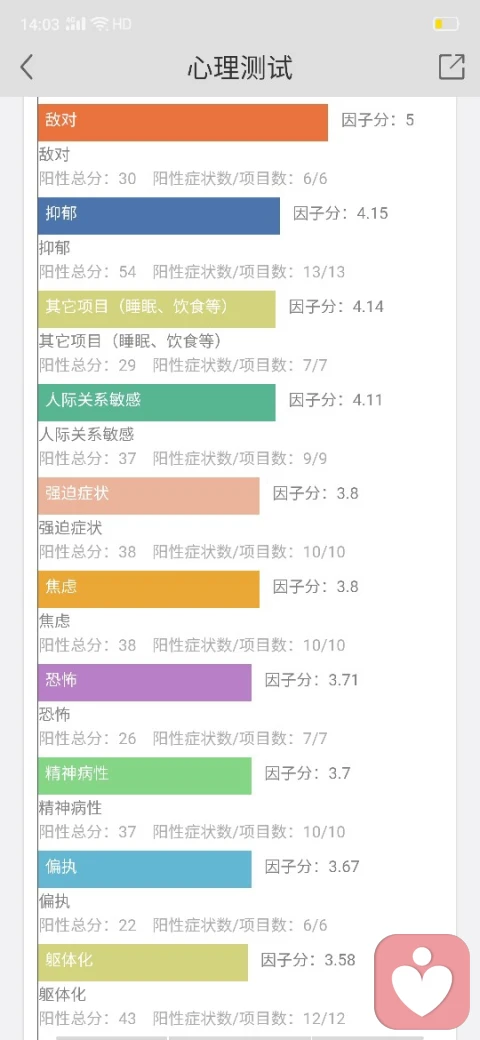The height and width of the screenshot is (1040, 480).
Task: Select the blue 抑郁 bar
Action: coord(159,216)
